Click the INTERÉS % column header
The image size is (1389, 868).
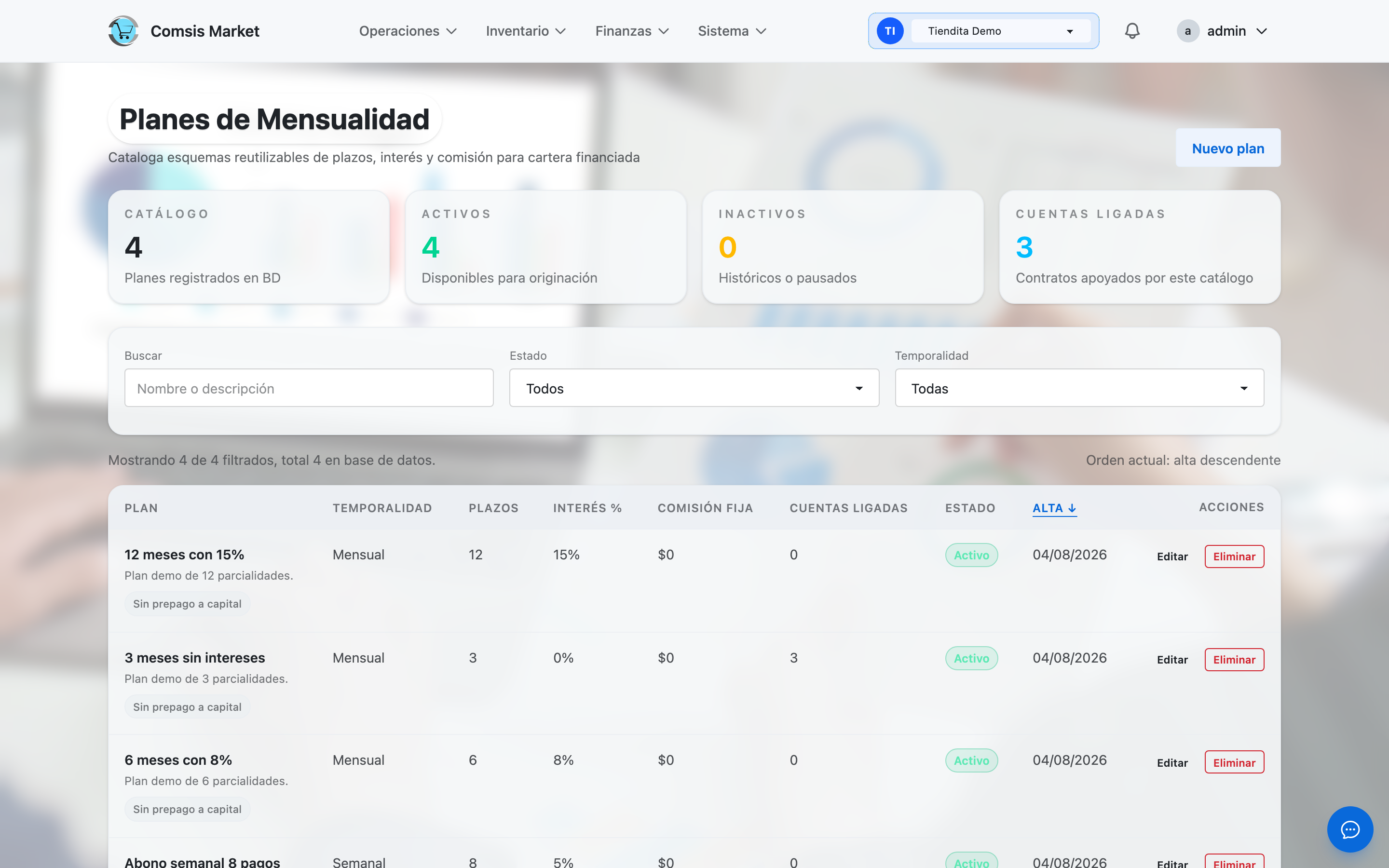pyautogui.click(x=588, y=508)
